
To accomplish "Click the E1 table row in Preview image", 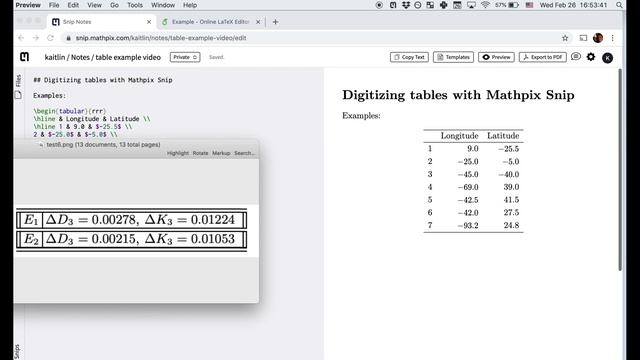I will pos(131,220).
